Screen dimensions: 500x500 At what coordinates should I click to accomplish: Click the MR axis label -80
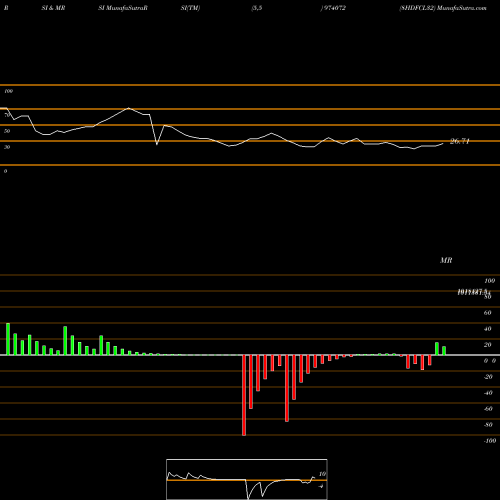coord(488,425)
